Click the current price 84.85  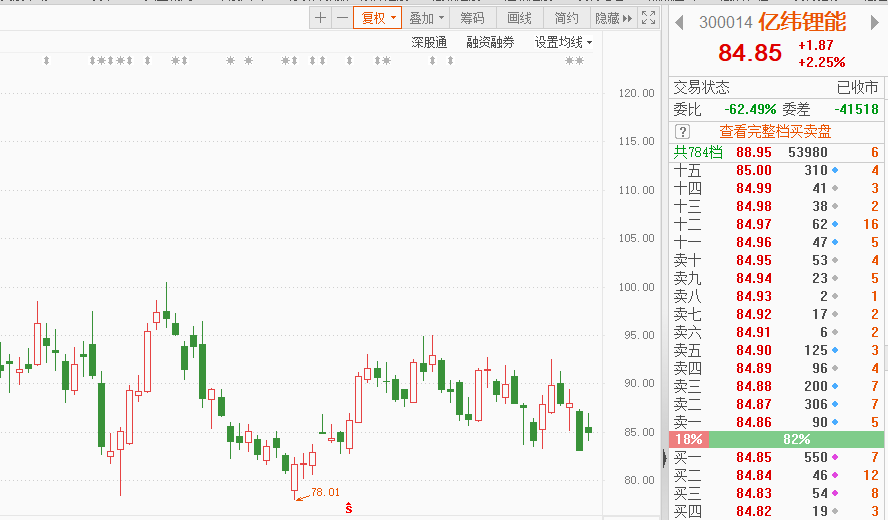tap(750, 53)
